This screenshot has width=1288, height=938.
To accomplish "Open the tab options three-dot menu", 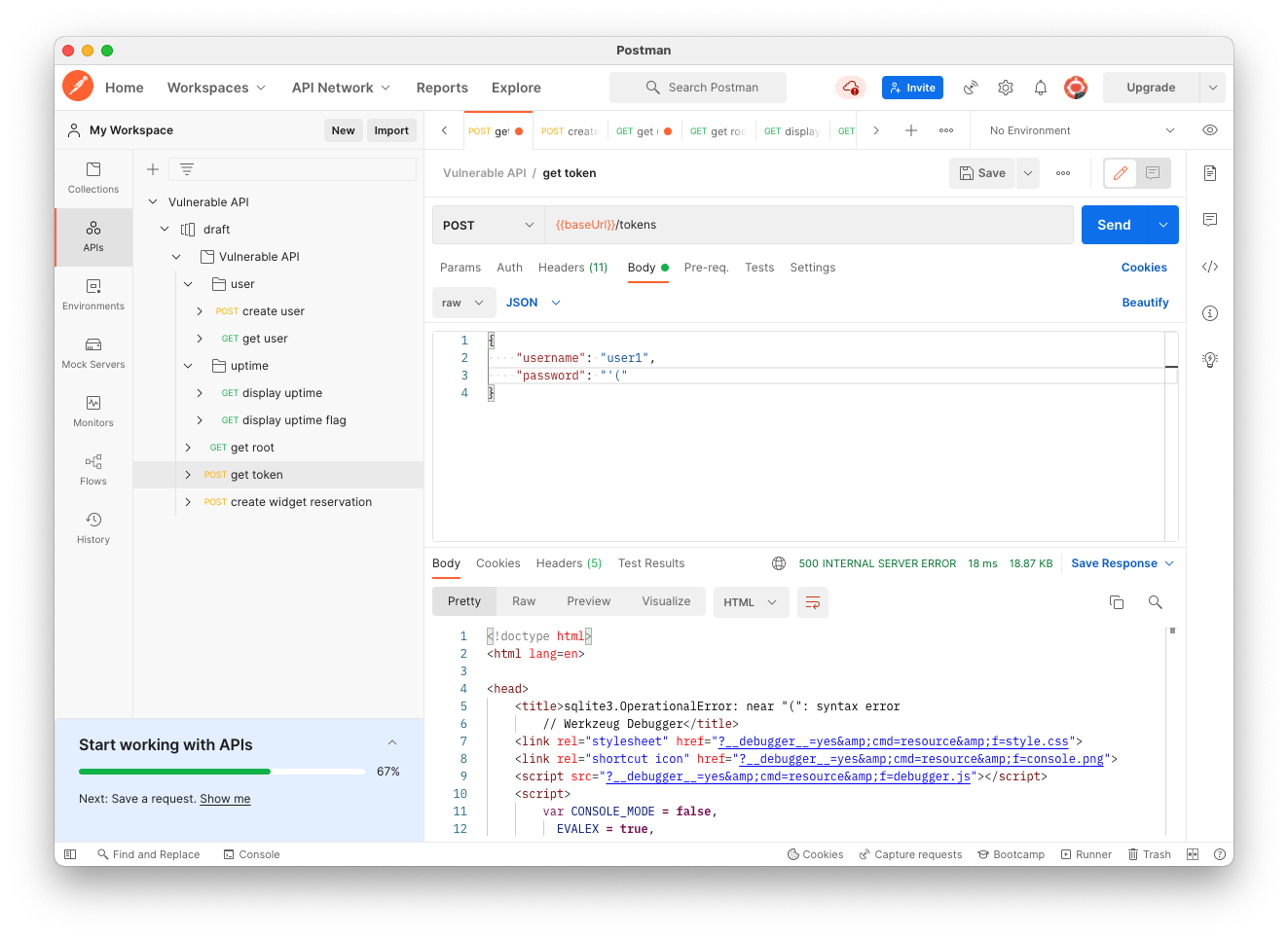I will coord(946,130).
